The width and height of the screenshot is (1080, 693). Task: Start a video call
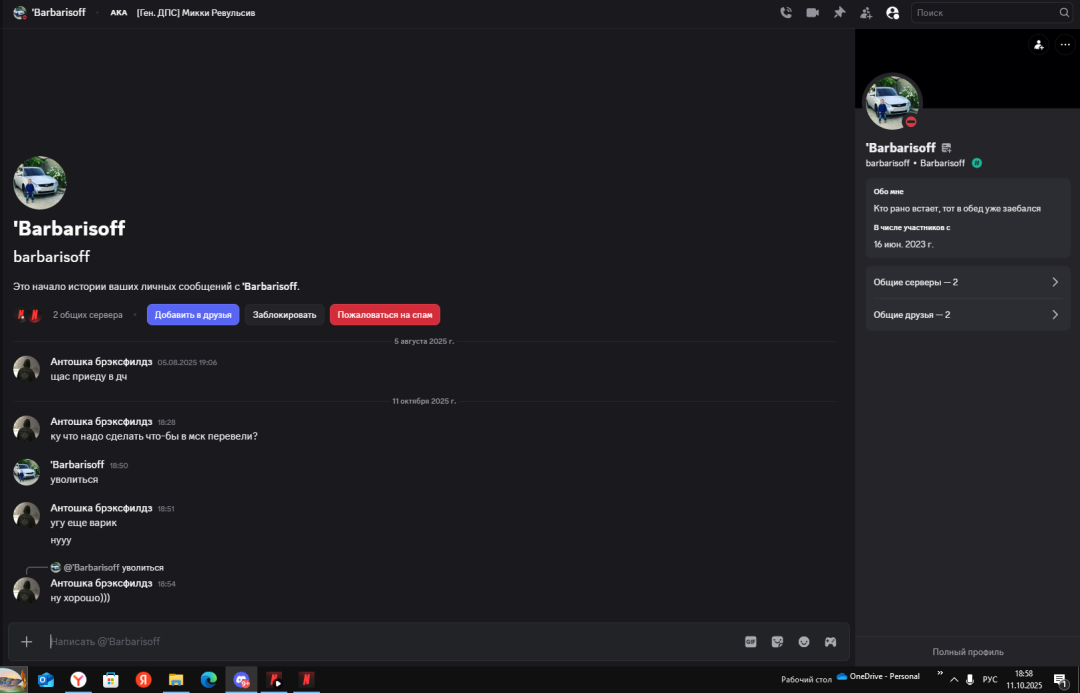click(x=813, y=13)
